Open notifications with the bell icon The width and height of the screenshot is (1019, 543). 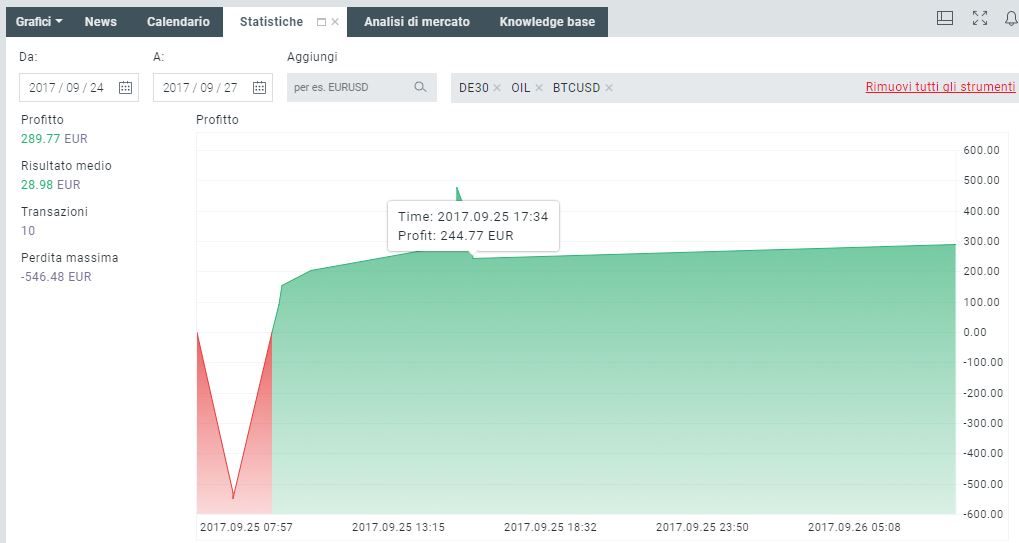pos(1010,18)
